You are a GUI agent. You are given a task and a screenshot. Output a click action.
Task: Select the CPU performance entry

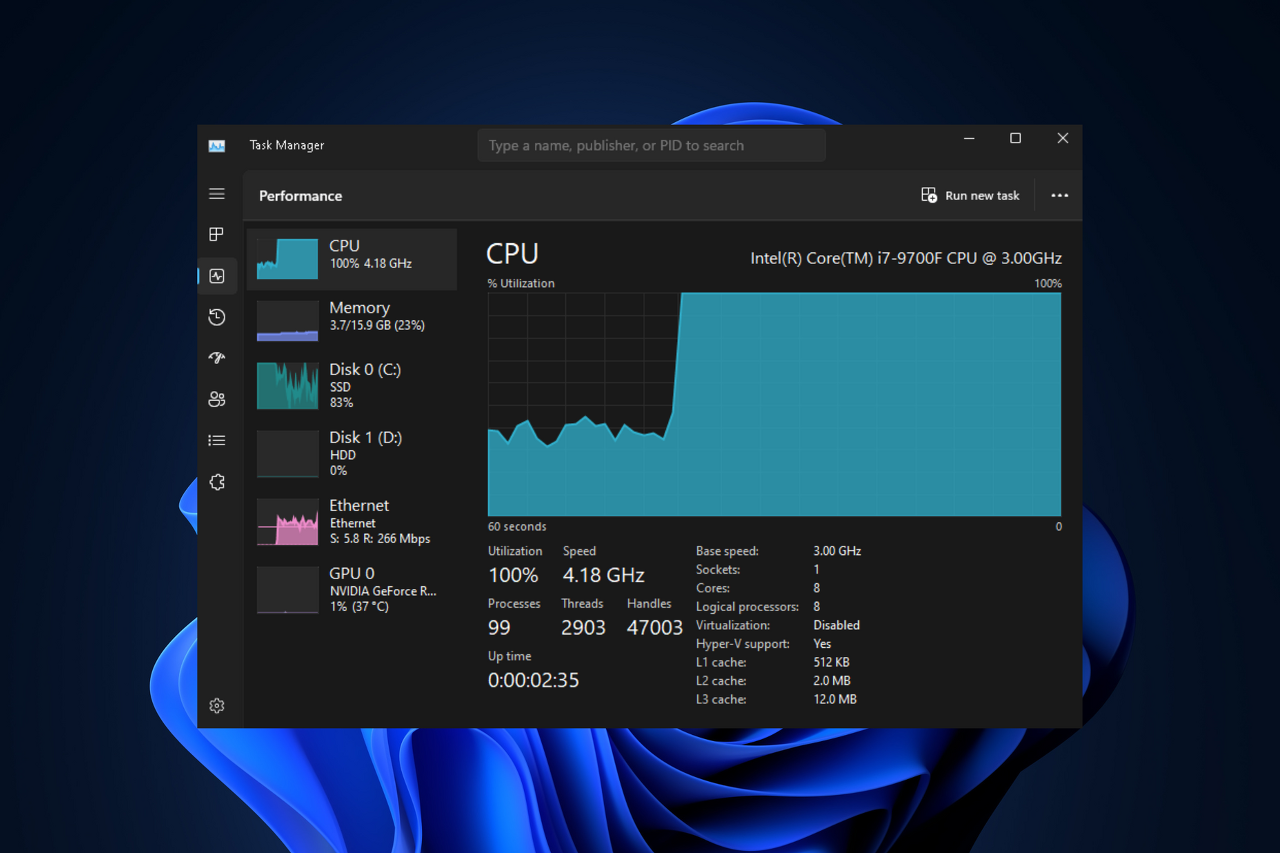352,259
